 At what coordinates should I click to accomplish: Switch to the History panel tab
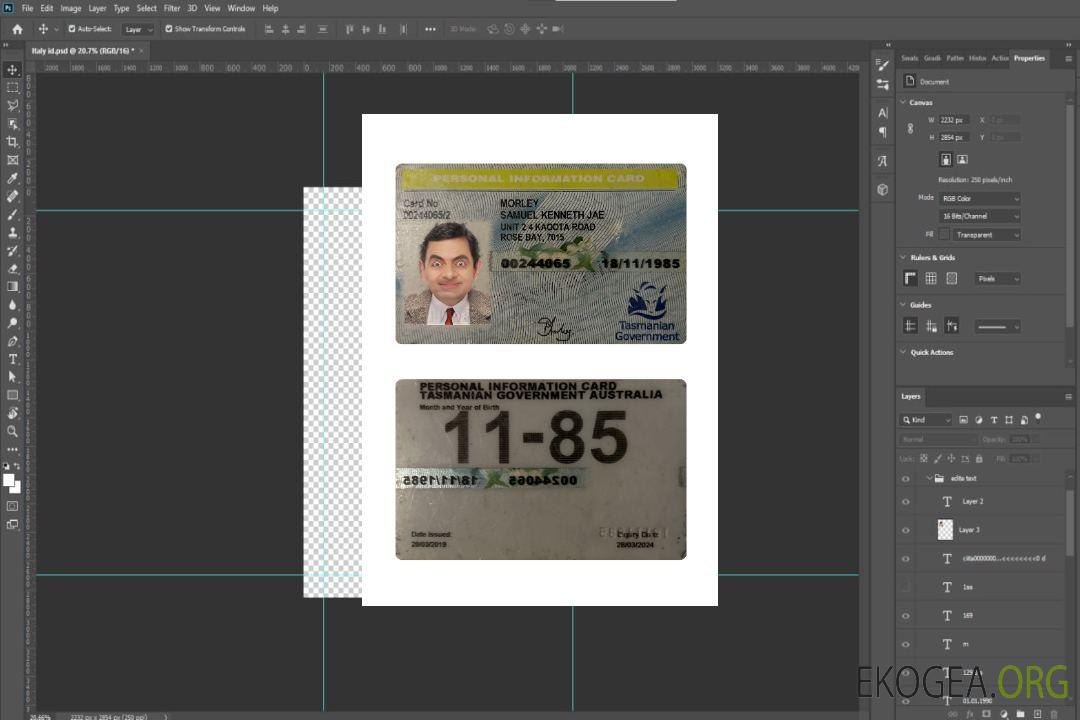click(x=977, y=58)
